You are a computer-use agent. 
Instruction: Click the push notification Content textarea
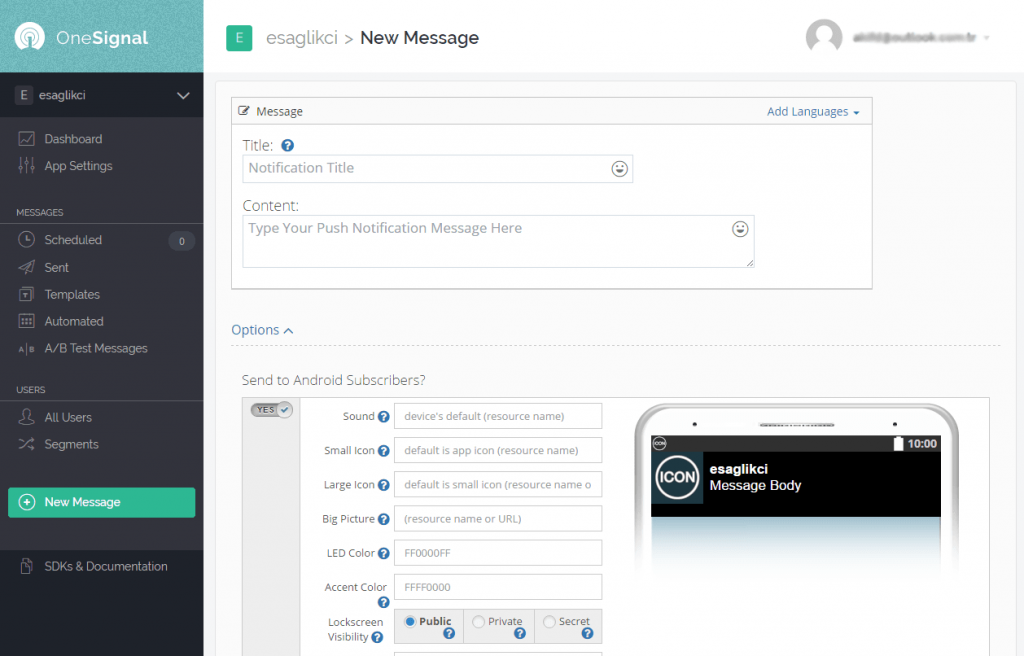[498, 241]
